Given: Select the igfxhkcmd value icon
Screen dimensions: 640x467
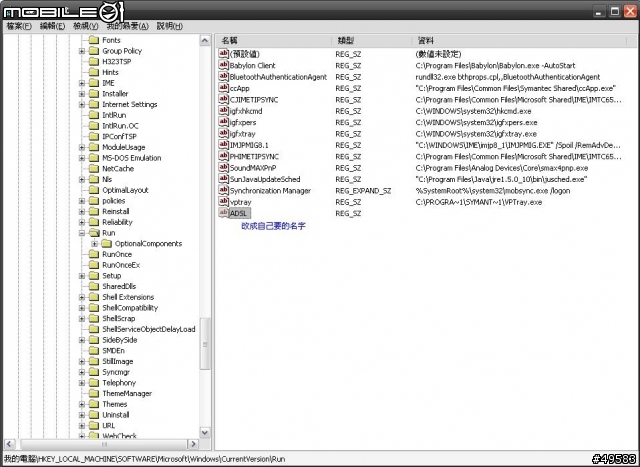Looking at the screenshot, I should point(223,111).
